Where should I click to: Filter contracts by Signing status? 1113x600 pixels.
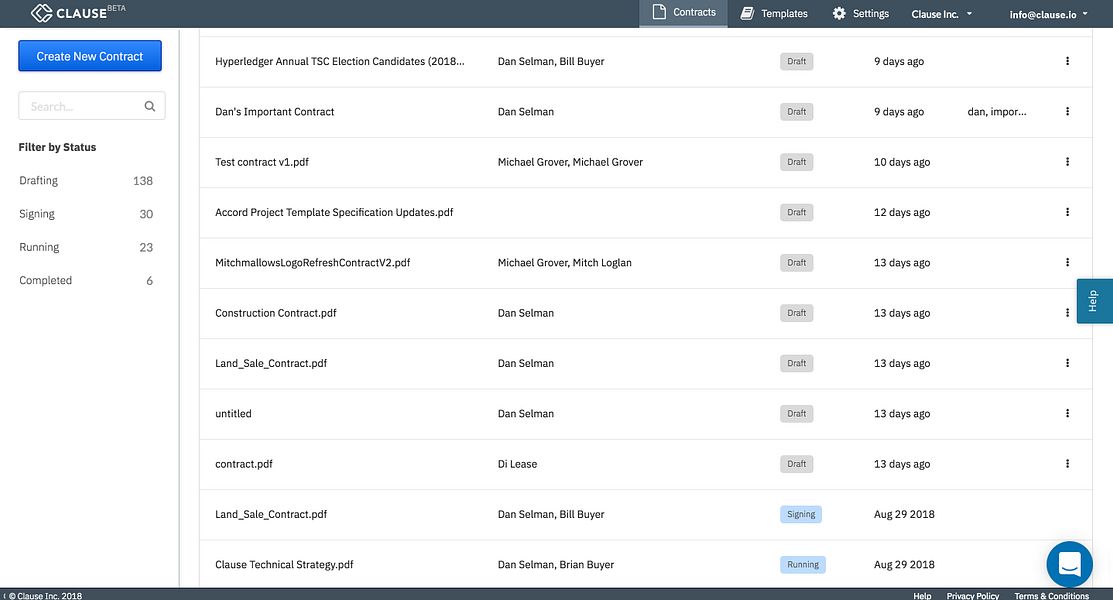[x=86, y=214]
